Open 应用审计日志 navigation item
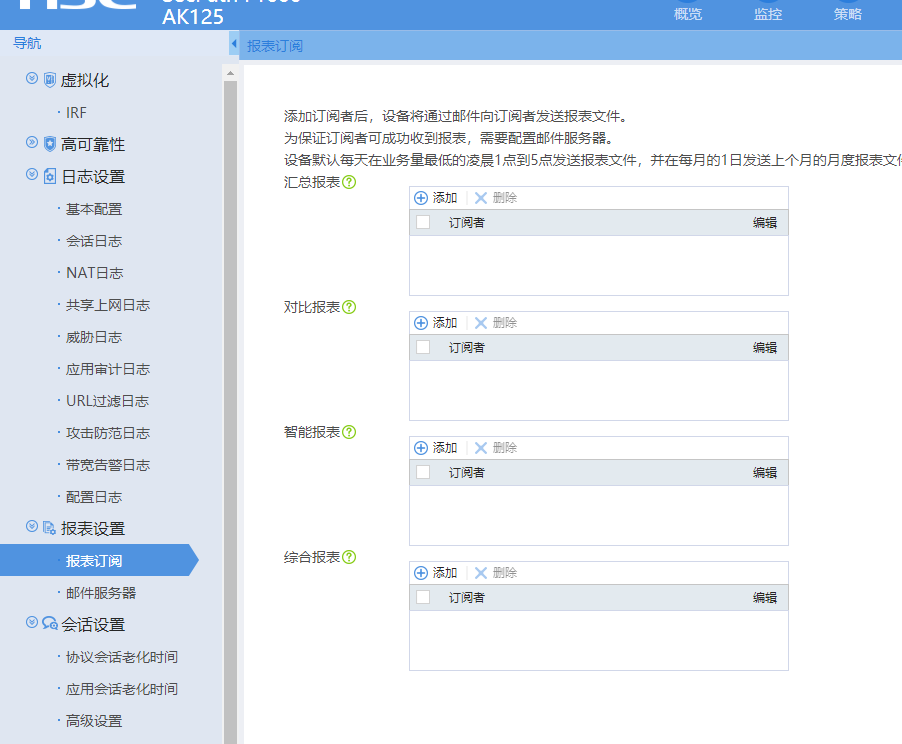 108,369
